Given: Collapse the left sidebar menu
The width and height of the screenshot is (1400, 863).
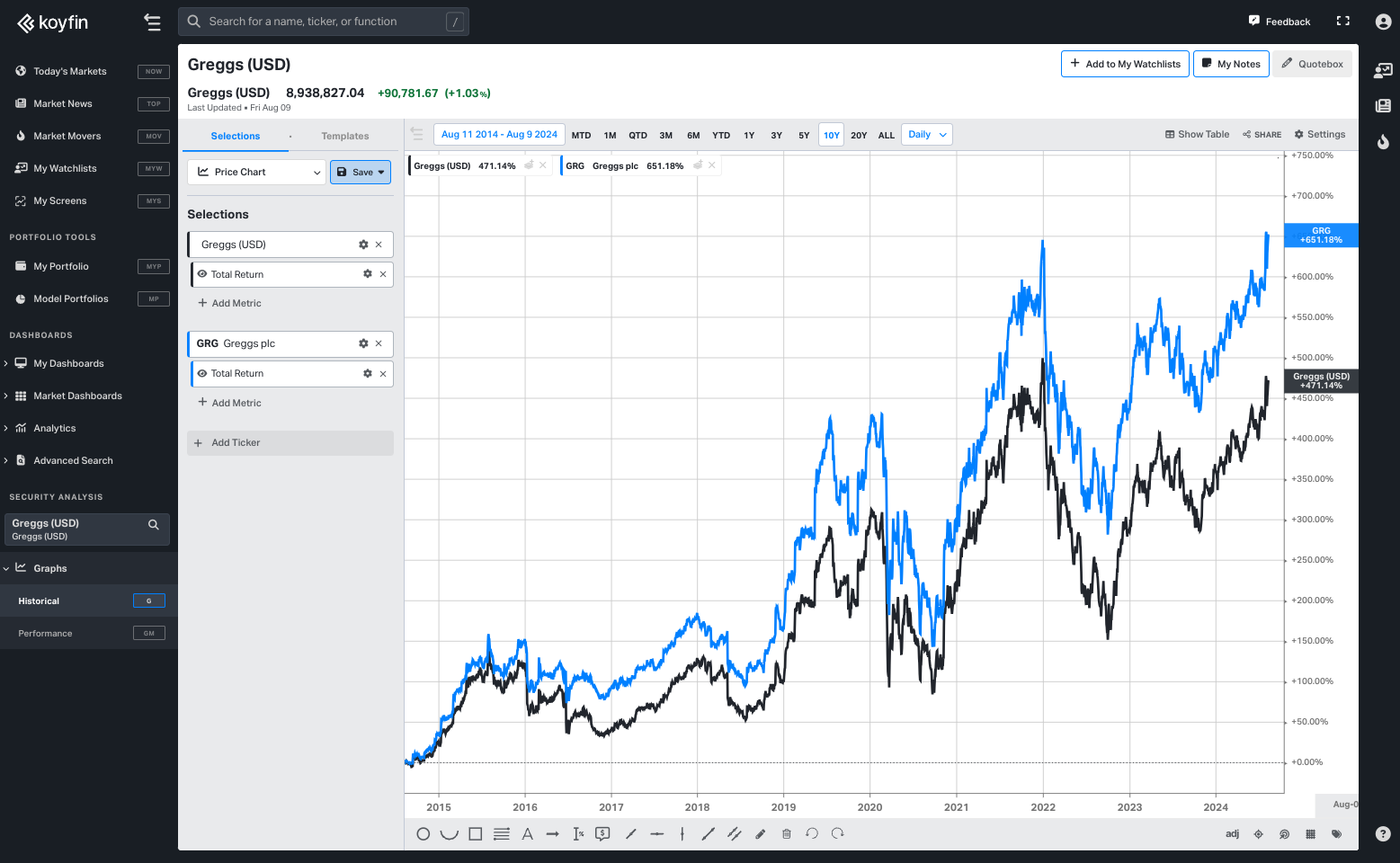Looking at the screenshot, I should (152, 22).
